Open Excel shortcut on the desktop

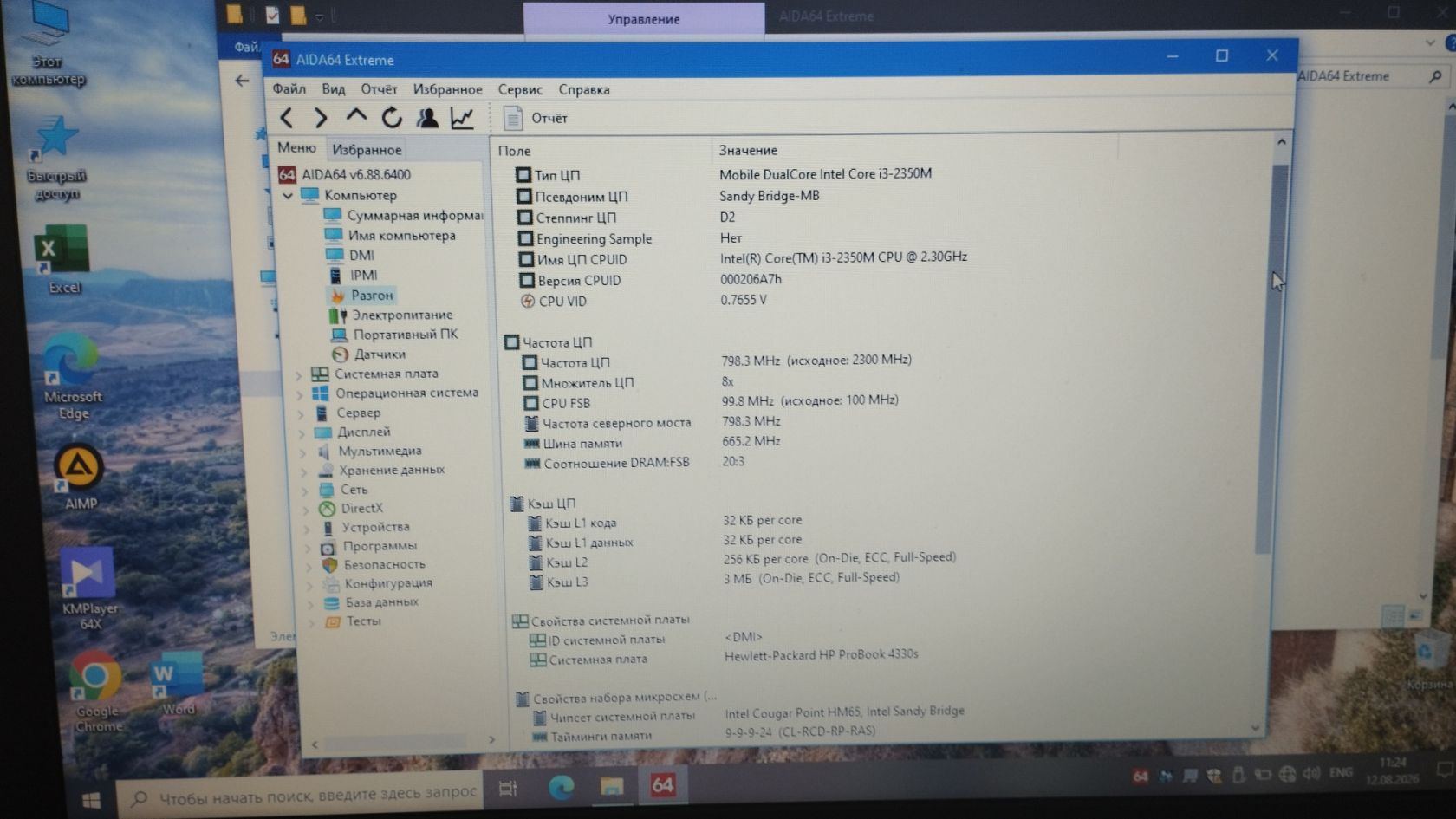[62, 259]
